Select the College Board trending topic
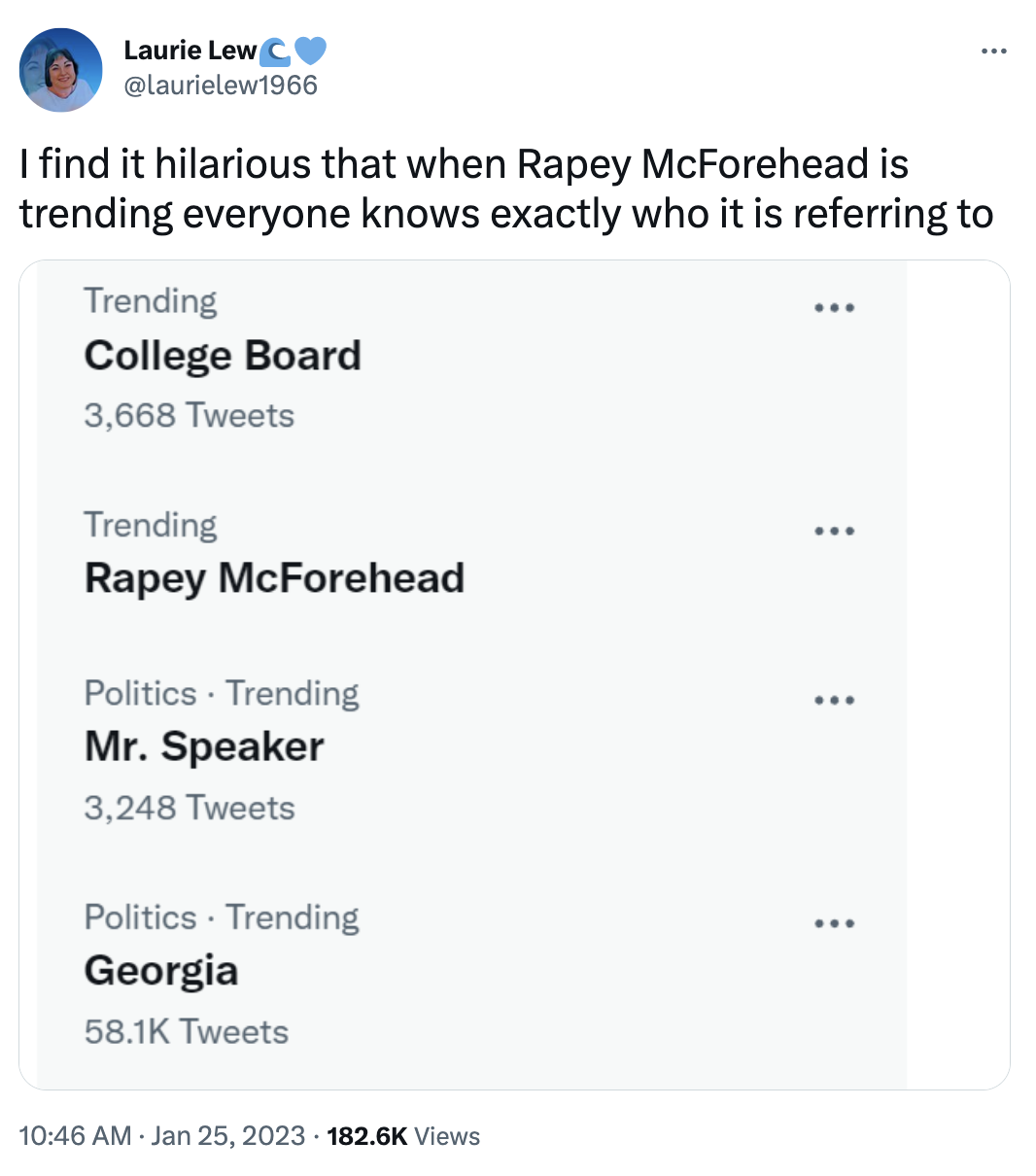Viewport: 1036px width, 1176px height. tap(223, 355)
